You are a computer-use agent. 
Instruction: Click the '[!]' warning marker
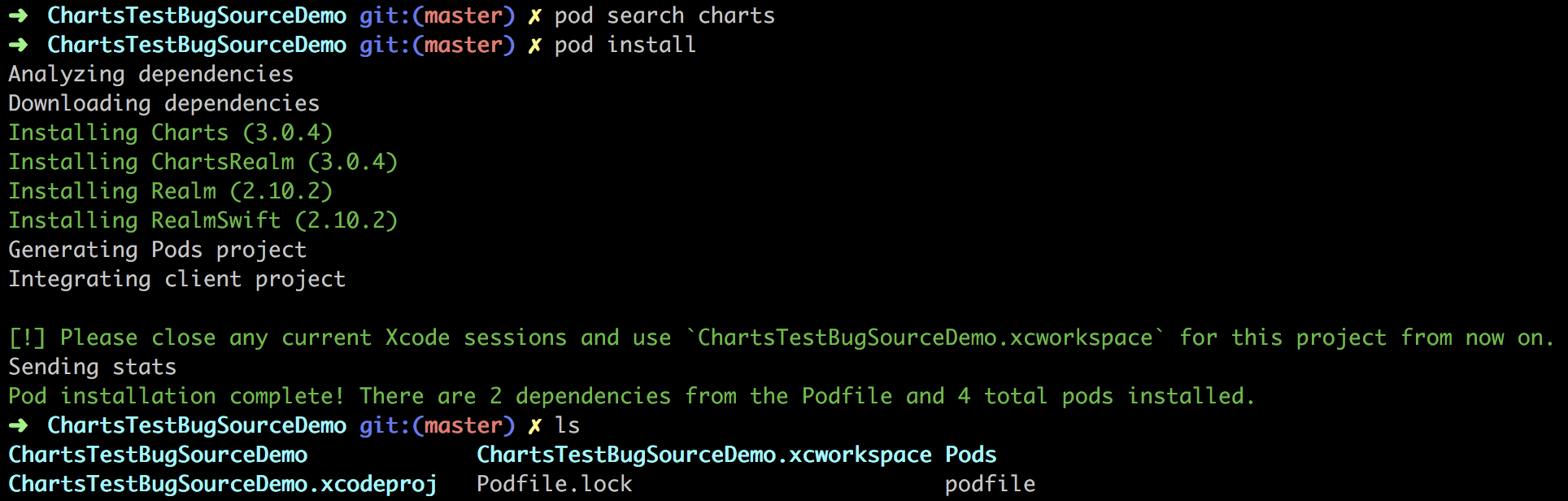pos(28,338)
